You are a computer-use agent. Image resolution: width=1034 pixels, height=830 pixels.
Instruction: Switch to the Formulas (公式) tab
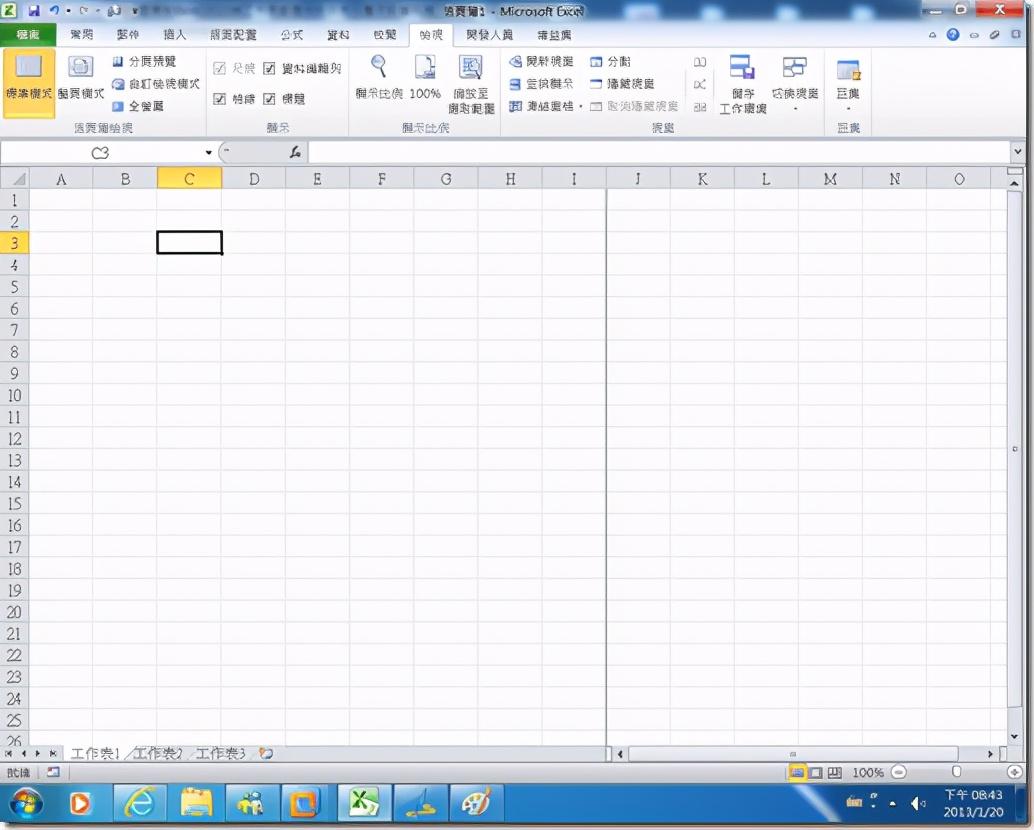point(291,34)
